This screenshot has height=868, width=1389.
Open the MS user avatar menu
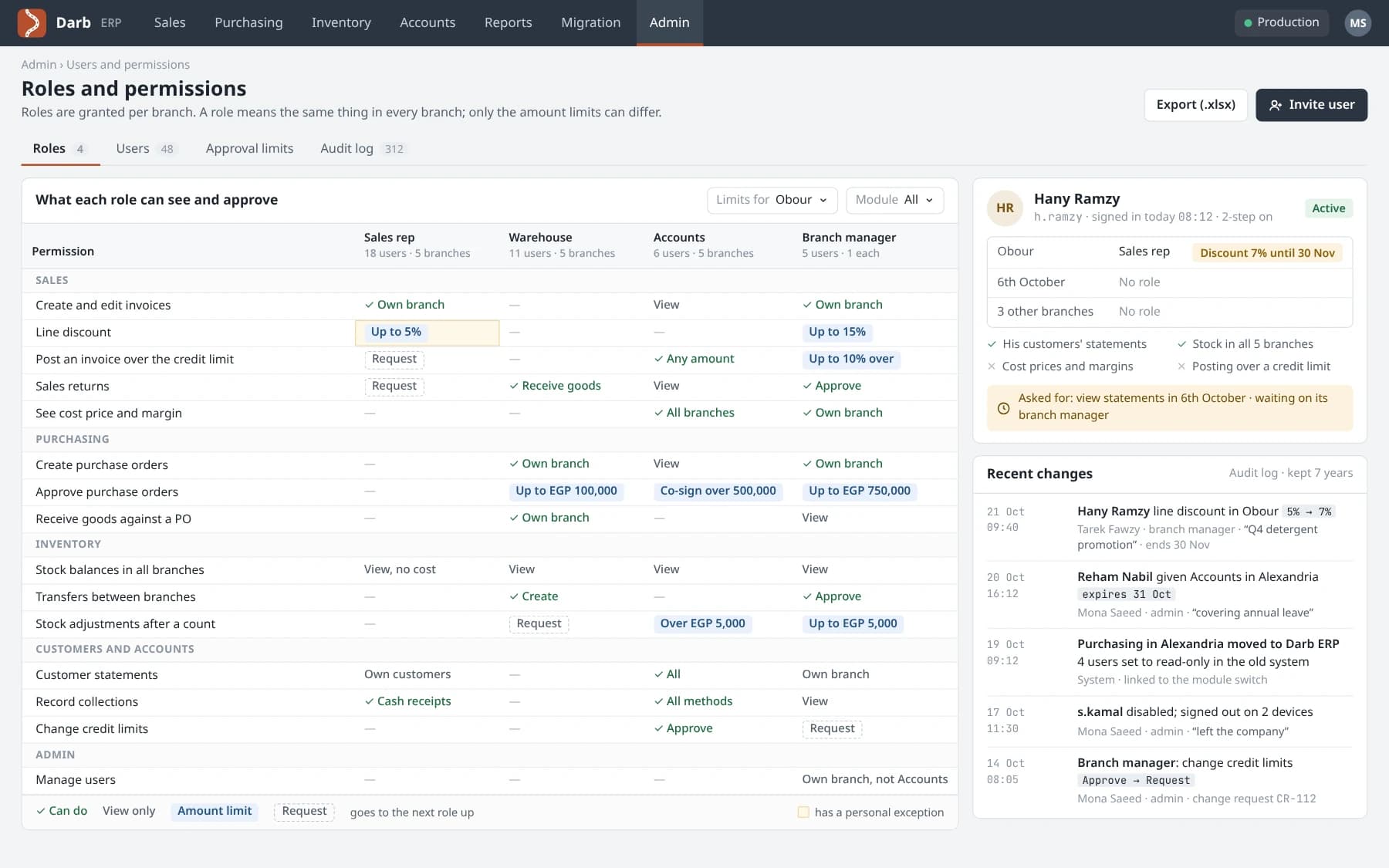pos(1357,23)
